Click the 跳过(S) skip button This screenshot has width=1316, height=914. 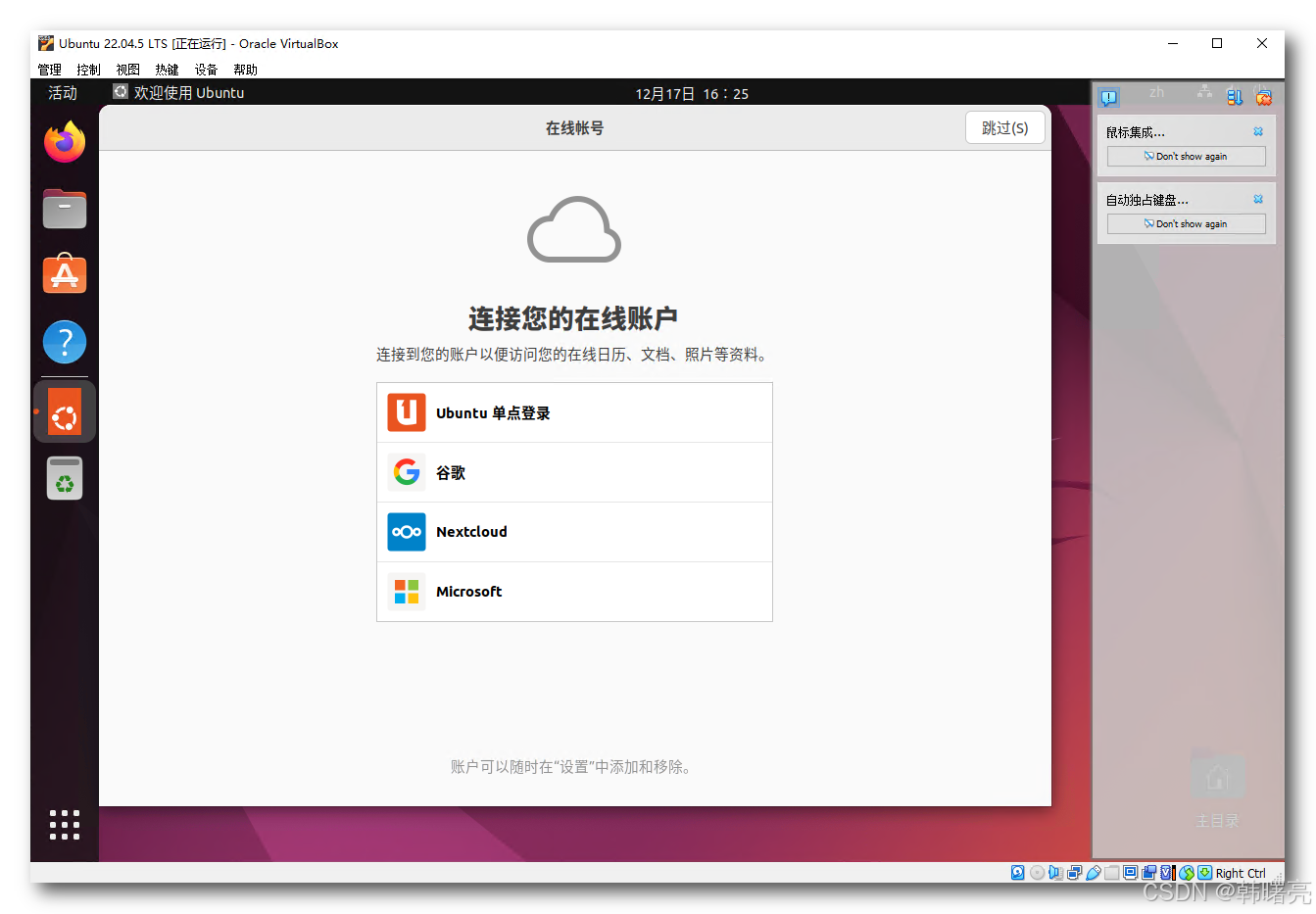(x=1004, y=127)
